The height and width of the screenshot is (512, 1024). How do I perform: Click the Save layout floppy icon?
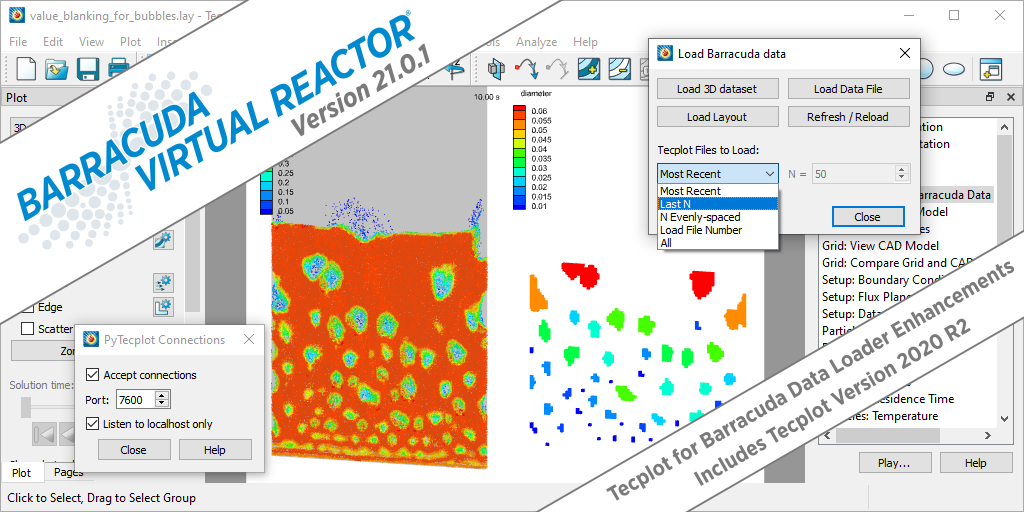[x=88, y=69]
